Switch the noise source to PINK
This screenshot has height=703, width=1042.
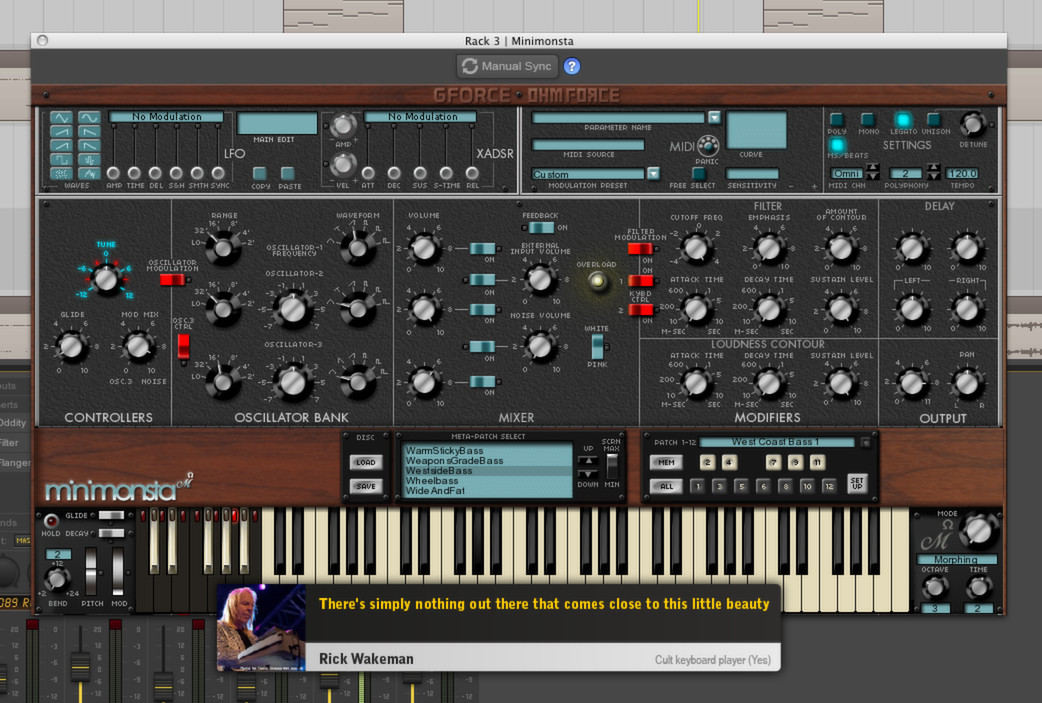pyautogui.click(x=597, y=356)
